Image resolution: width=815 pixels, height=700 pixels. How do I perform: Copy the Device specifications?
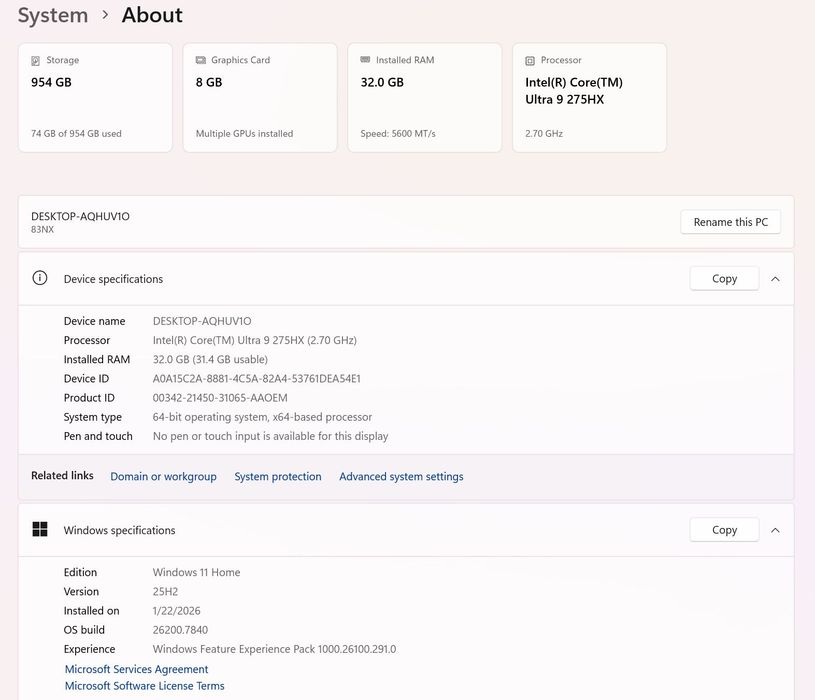click(x=724, y=279)
